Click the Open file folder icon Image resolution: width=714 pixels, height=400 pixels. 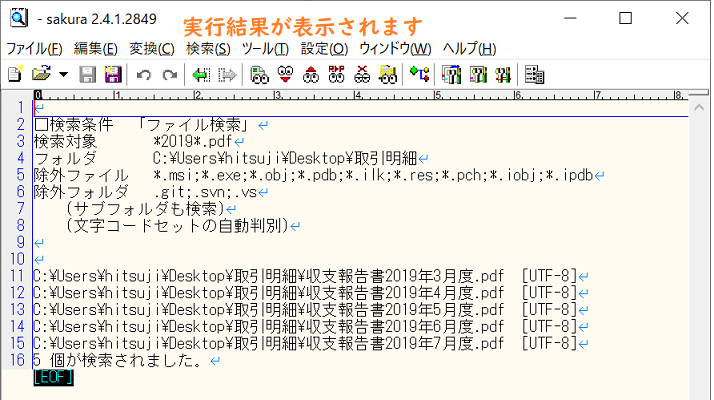coord(41,74)
